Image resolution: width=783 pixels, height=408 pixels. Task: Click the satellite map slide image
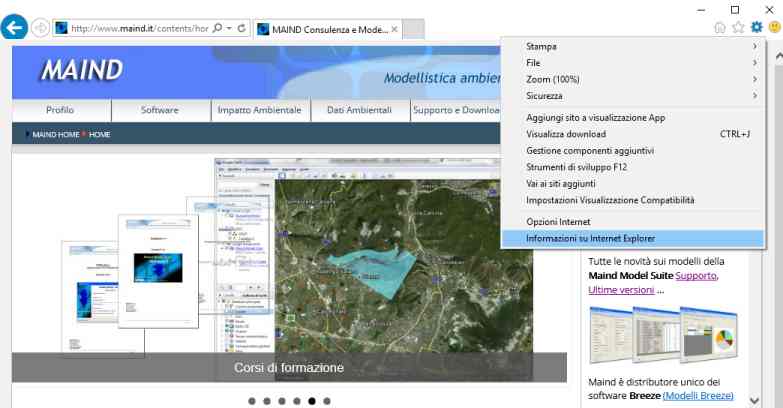pos(403,266)
